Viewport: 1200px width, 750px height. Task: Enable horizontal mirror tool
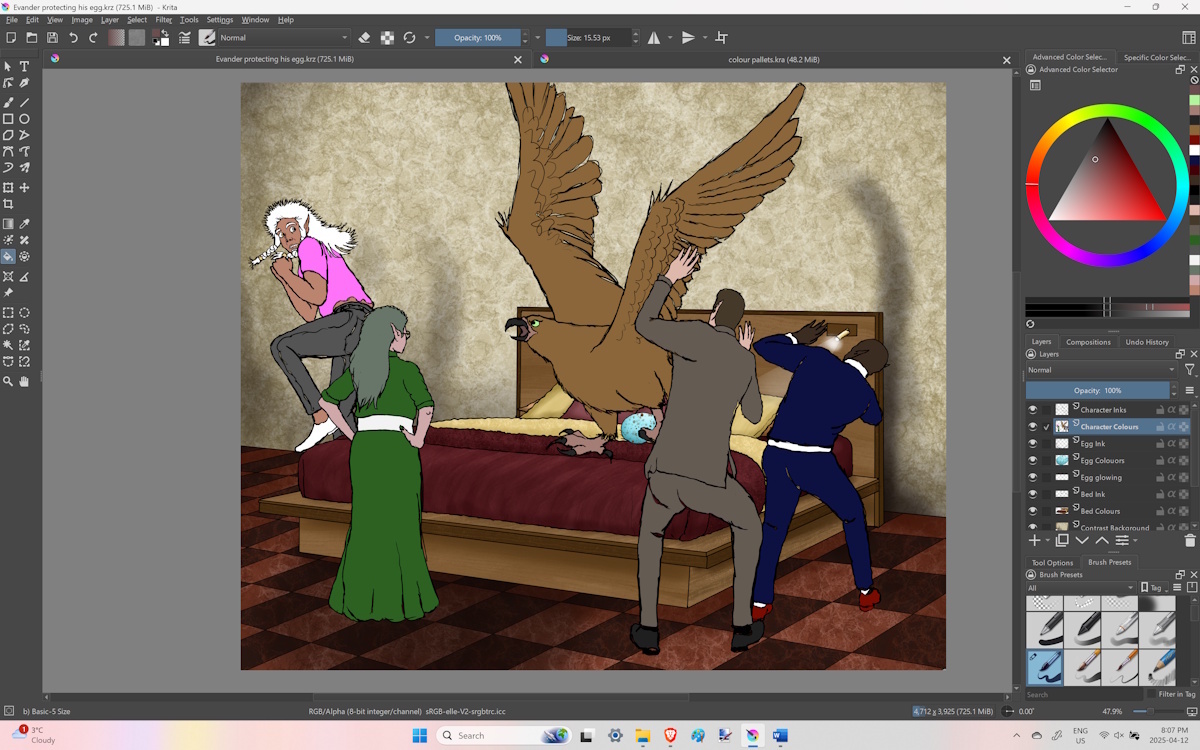pos(653,38)
